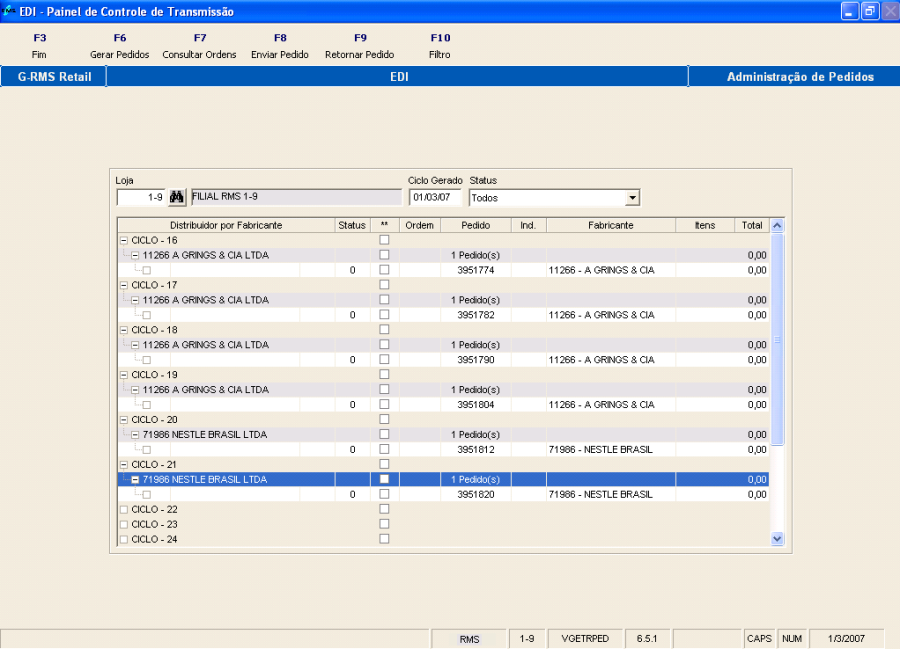Collapse NESTLE BRASIL node under CICLO - 20
Screen dimensions: 900x649
point(135,435)
